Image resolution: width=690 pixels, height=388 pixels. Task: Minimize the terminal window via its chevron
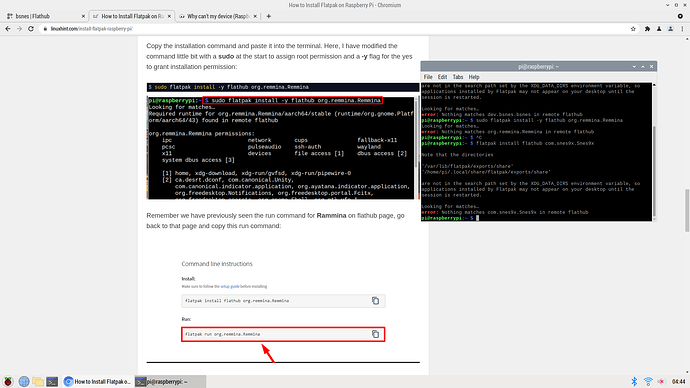[x=634, y=66]
